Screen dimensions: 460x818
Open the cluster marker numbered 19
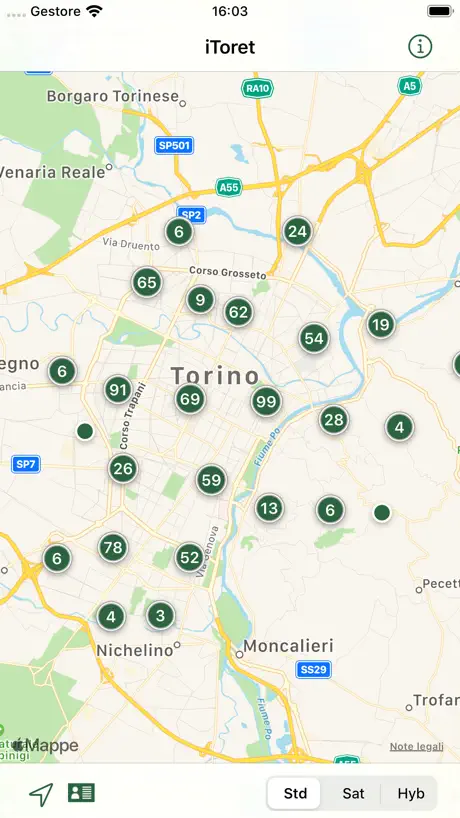(381, 325)
